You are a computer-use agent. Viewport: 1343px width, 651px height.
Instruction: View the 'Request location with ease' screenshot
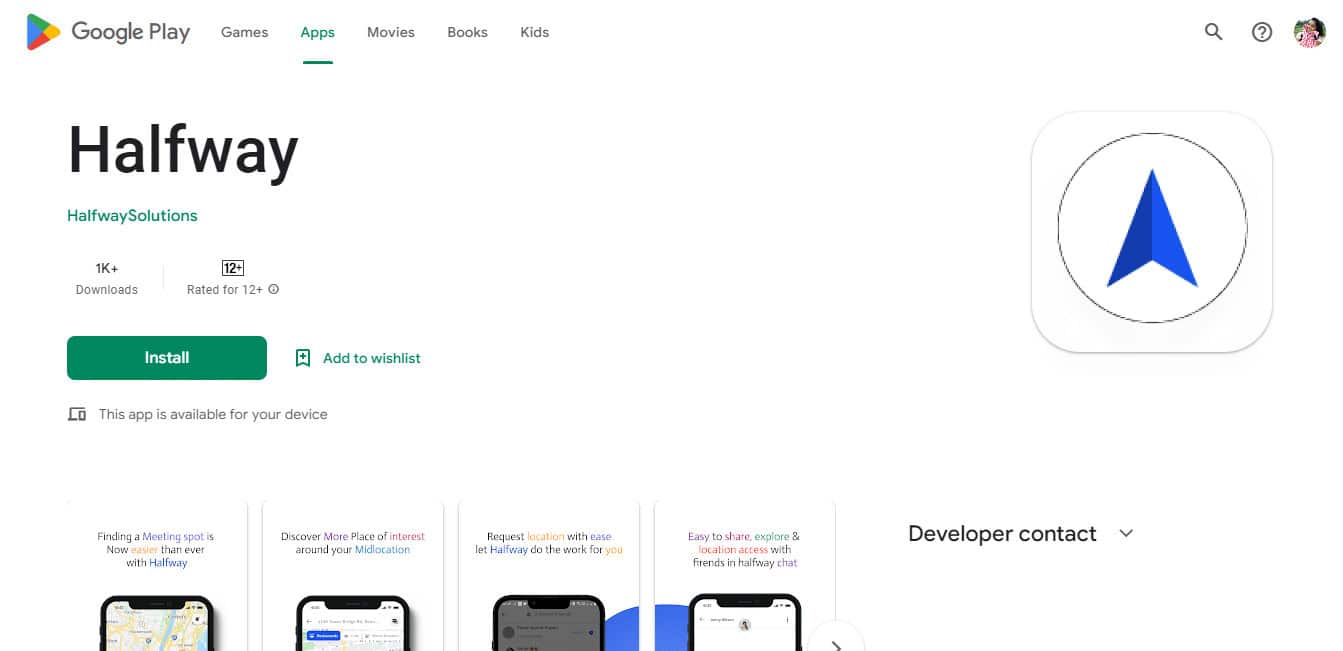549,576
